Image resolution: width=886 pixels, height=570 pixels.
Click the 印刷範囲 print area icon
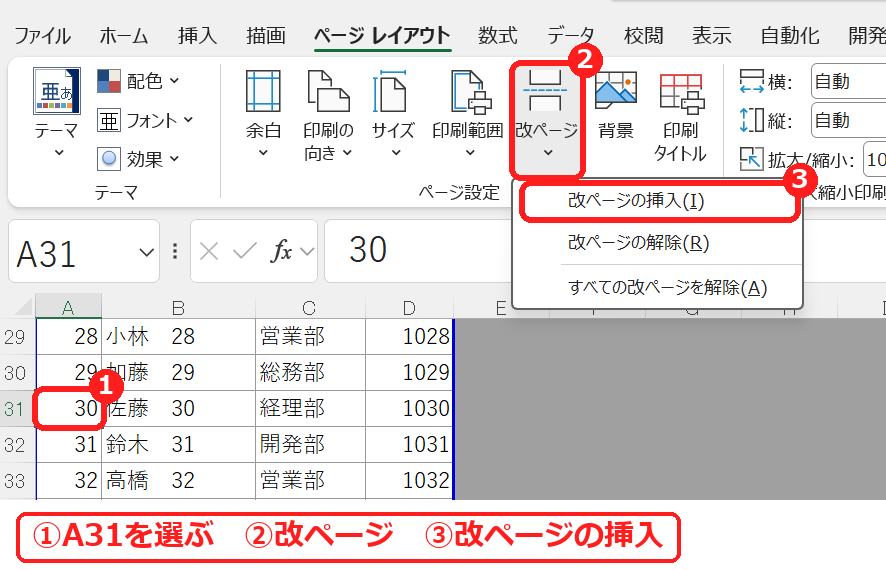click(470, 90)
